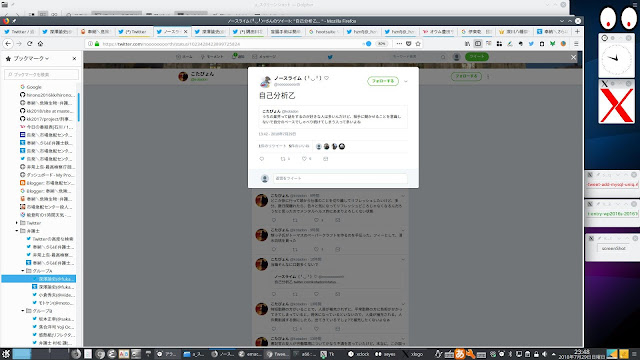Image resolution: width=640 pixels, height=360 pixels.
Task: Bookmark this page with the star icon
Action: click(418, 44)
